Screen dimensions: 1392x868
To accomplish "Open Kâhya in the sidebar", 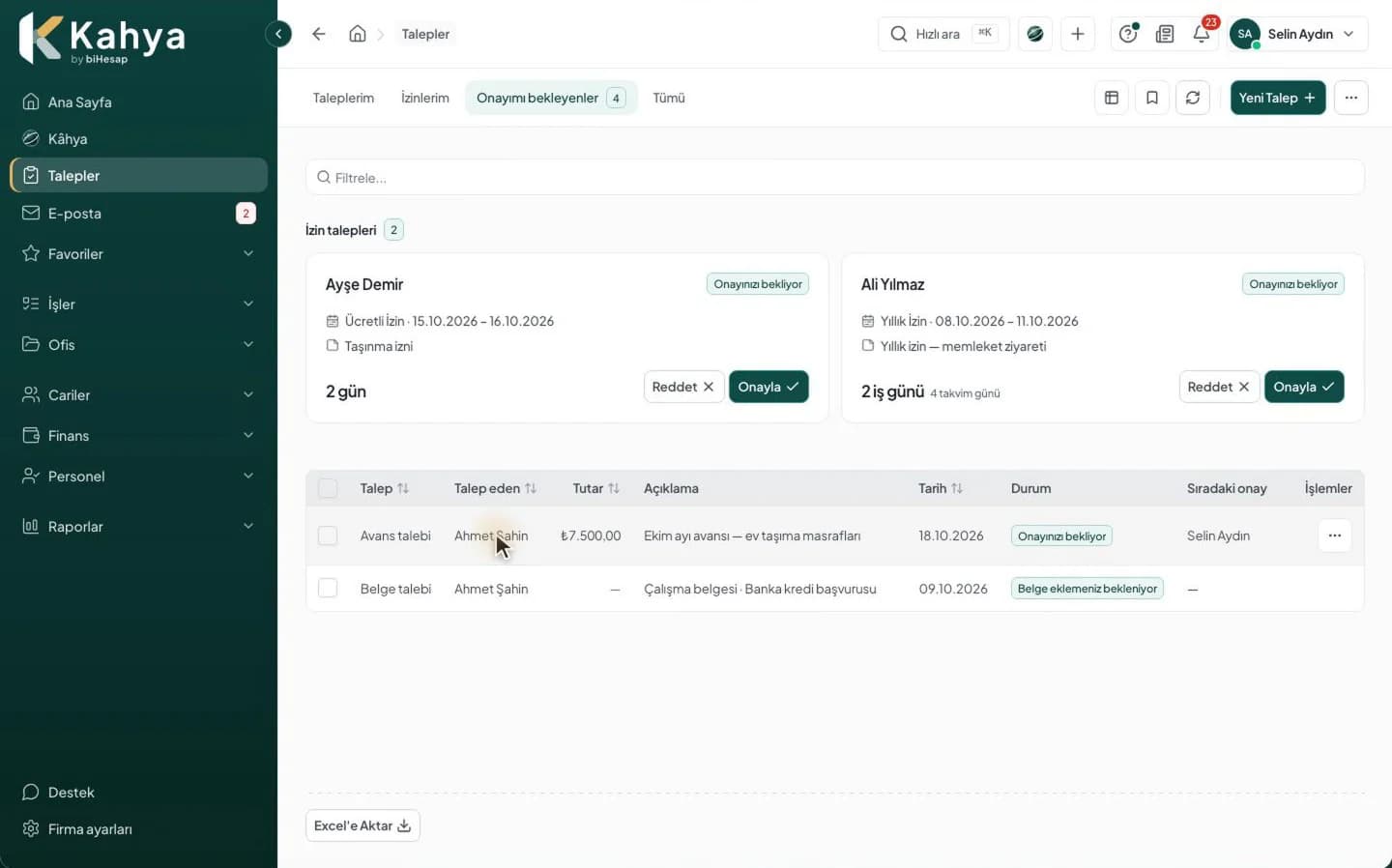I will [x=138, y=138].
